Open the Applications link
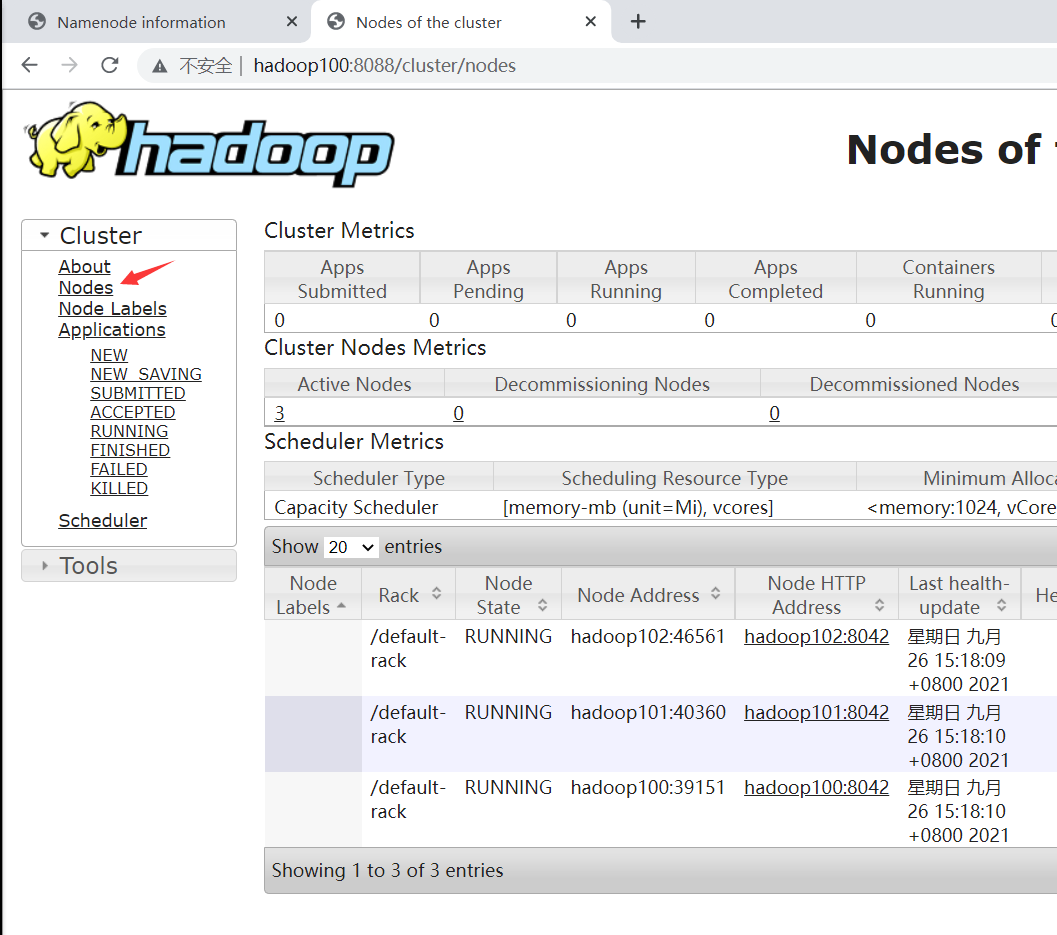This screenshot has width=1057, height=935. point(112,330)
